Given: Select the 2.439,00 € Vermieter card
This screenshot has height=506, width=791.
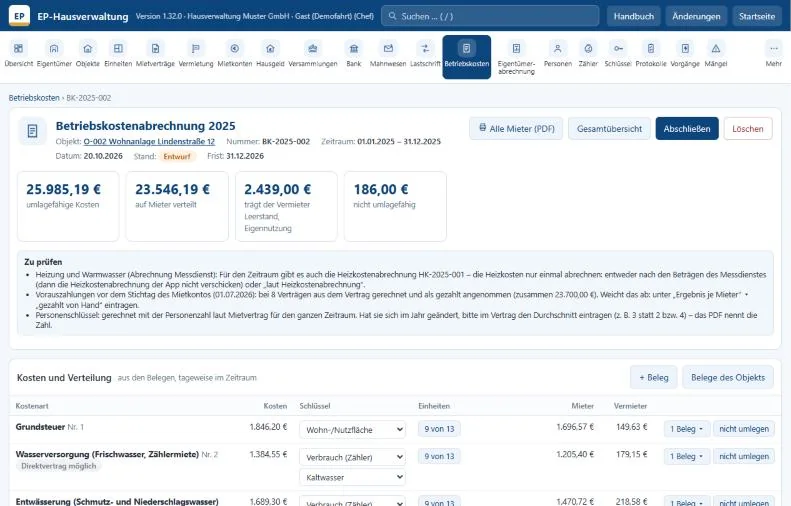Looking at the screenshot, I should [x=286, y=206].
